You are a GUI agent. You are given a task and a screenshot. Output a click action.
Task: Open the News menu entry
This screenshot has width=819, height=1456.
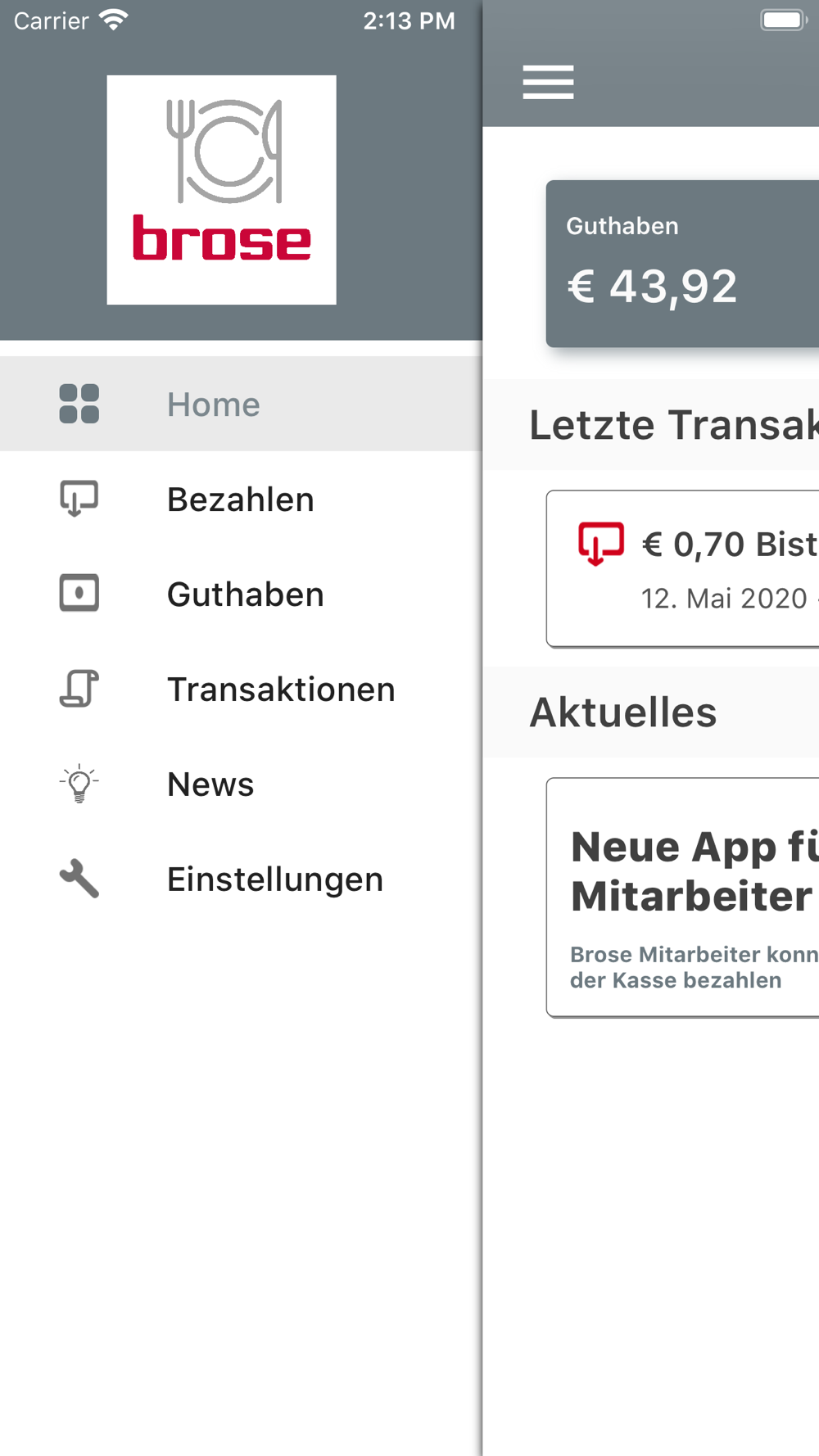(241, 784)
